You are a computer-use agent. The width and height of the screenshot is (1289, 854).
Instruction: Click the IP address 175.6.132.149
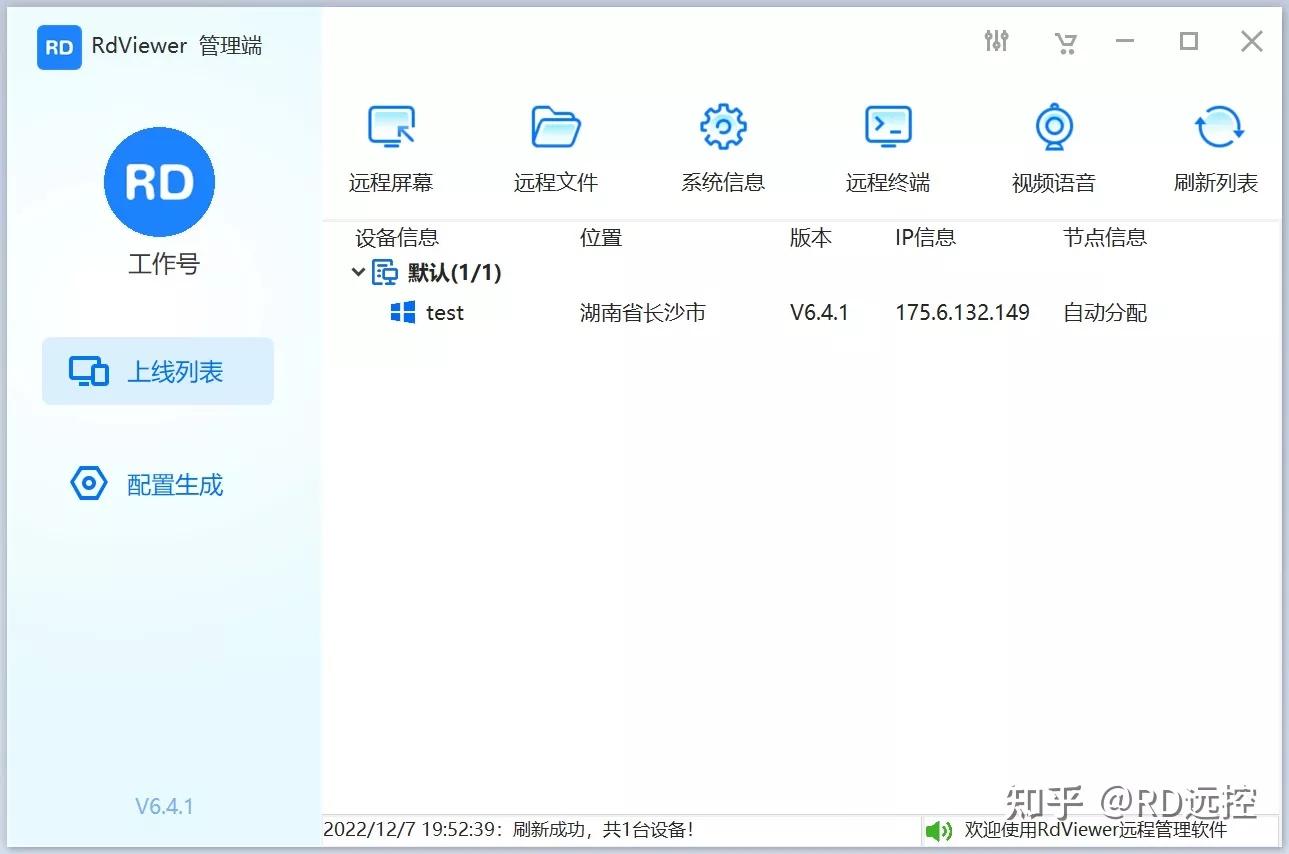click(962, 312)
